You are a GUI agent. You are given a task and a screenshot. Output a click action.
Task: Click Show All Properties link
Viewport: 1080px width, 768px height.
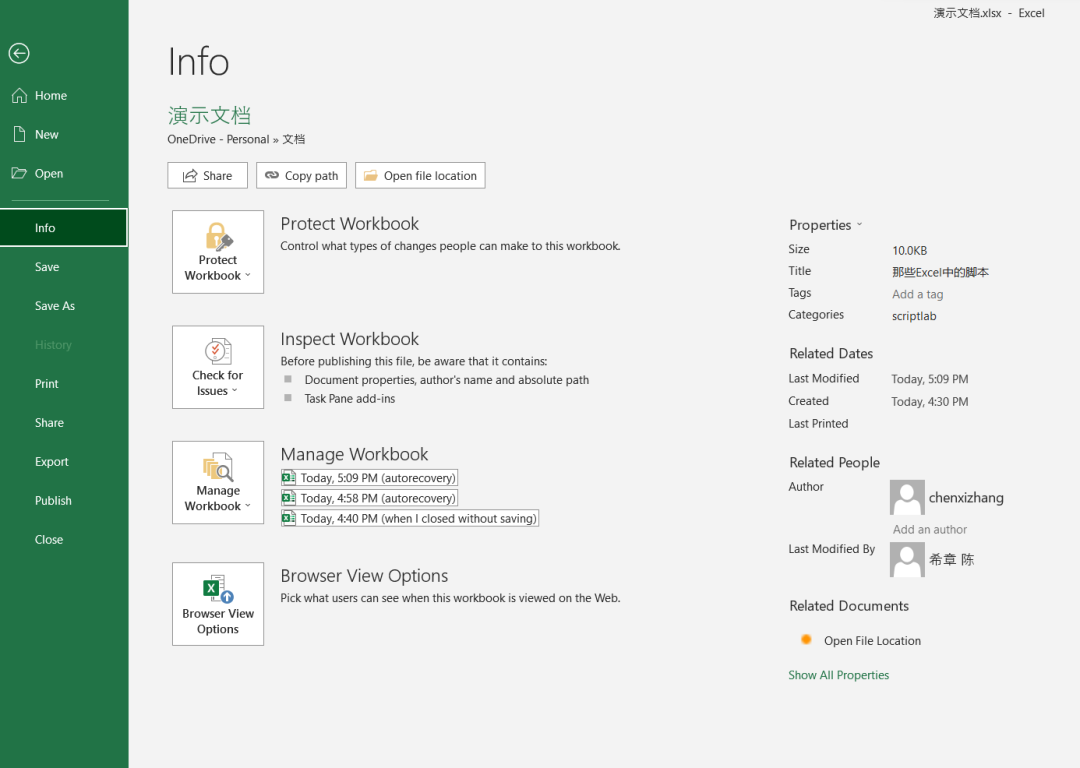838,675
